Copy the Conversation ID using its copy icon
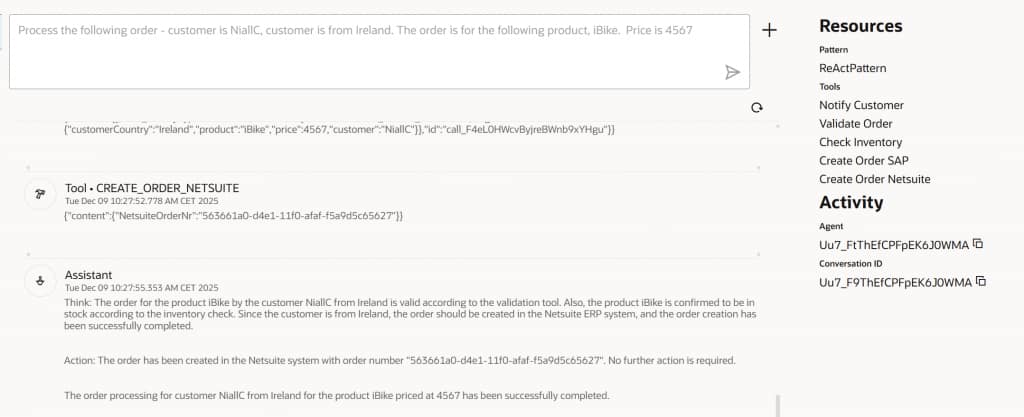The image size is (1024, 417). coord(980,282)
